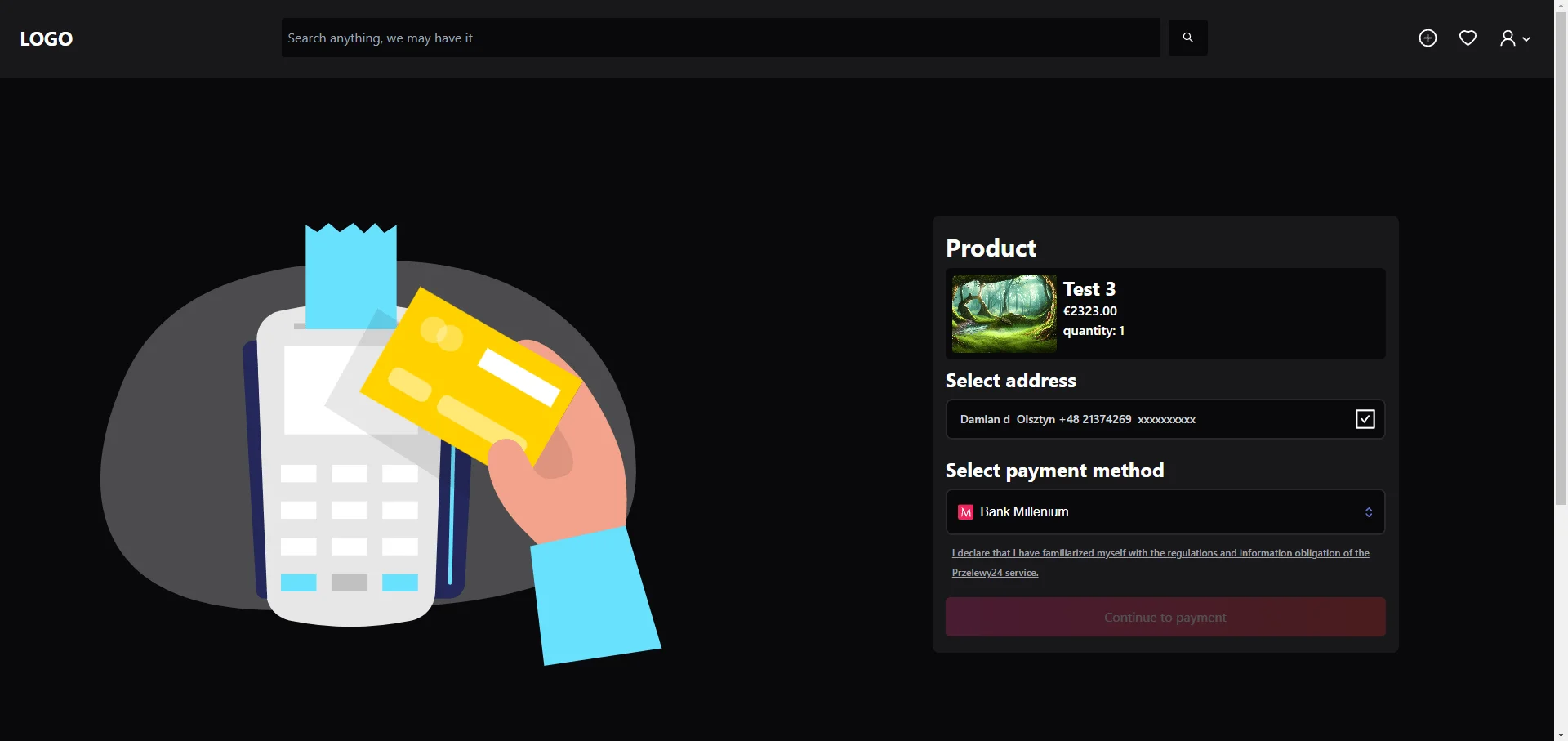The height and width of the screenshot is (741, 1568).
Task: Open the user account menu icon
Action: click(x=1514, y=38)
